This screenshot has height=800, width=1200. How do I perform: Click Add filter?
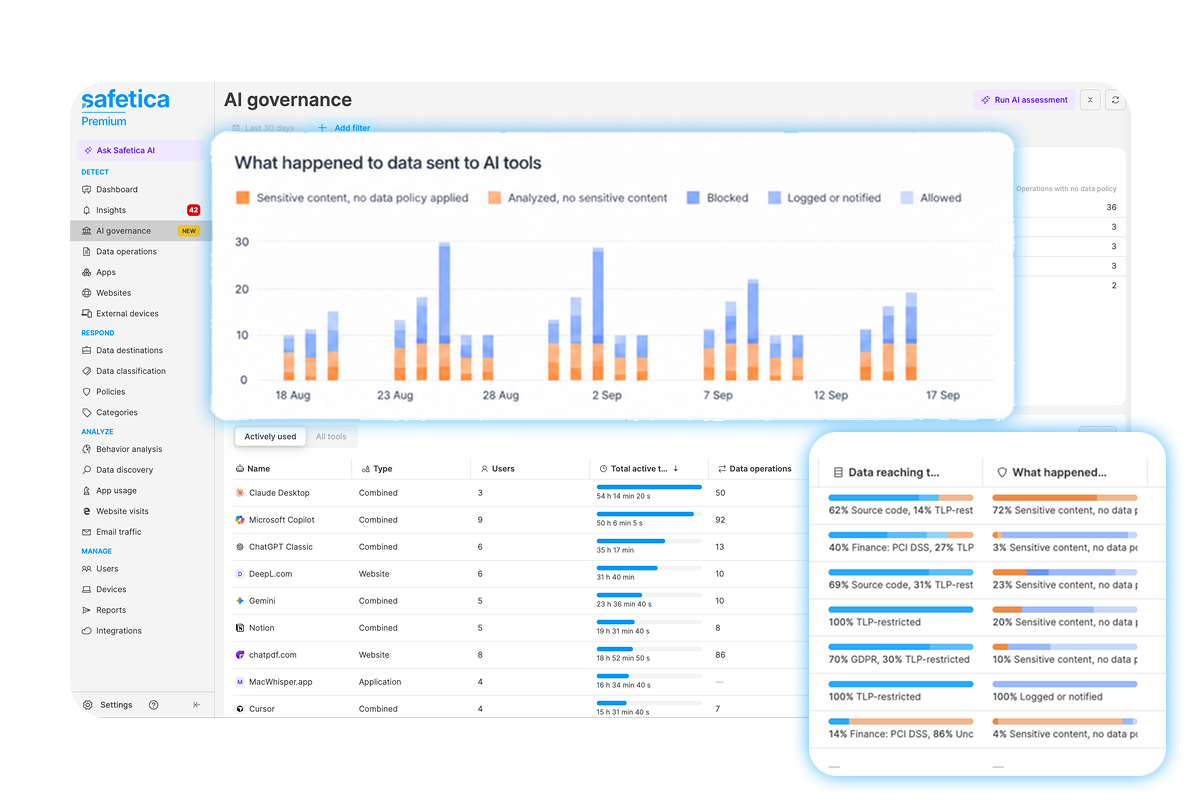click(343, 128)
